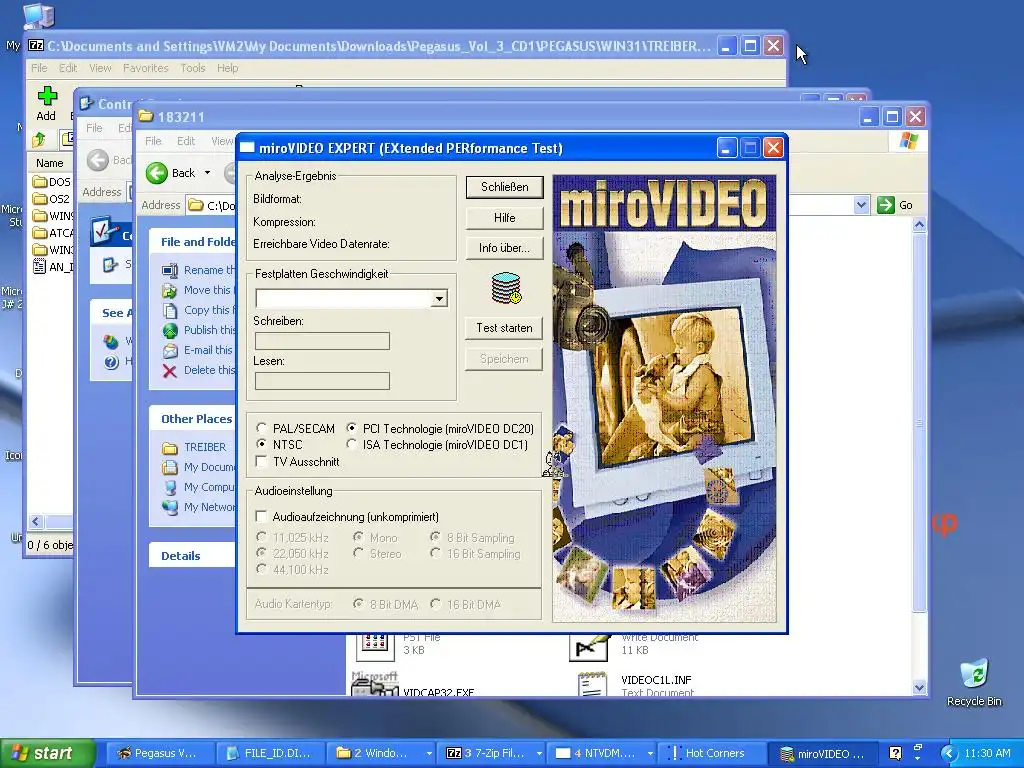
Task: Open FILE_ID.DI... taskbar button
Action: [x=270, y=753]
